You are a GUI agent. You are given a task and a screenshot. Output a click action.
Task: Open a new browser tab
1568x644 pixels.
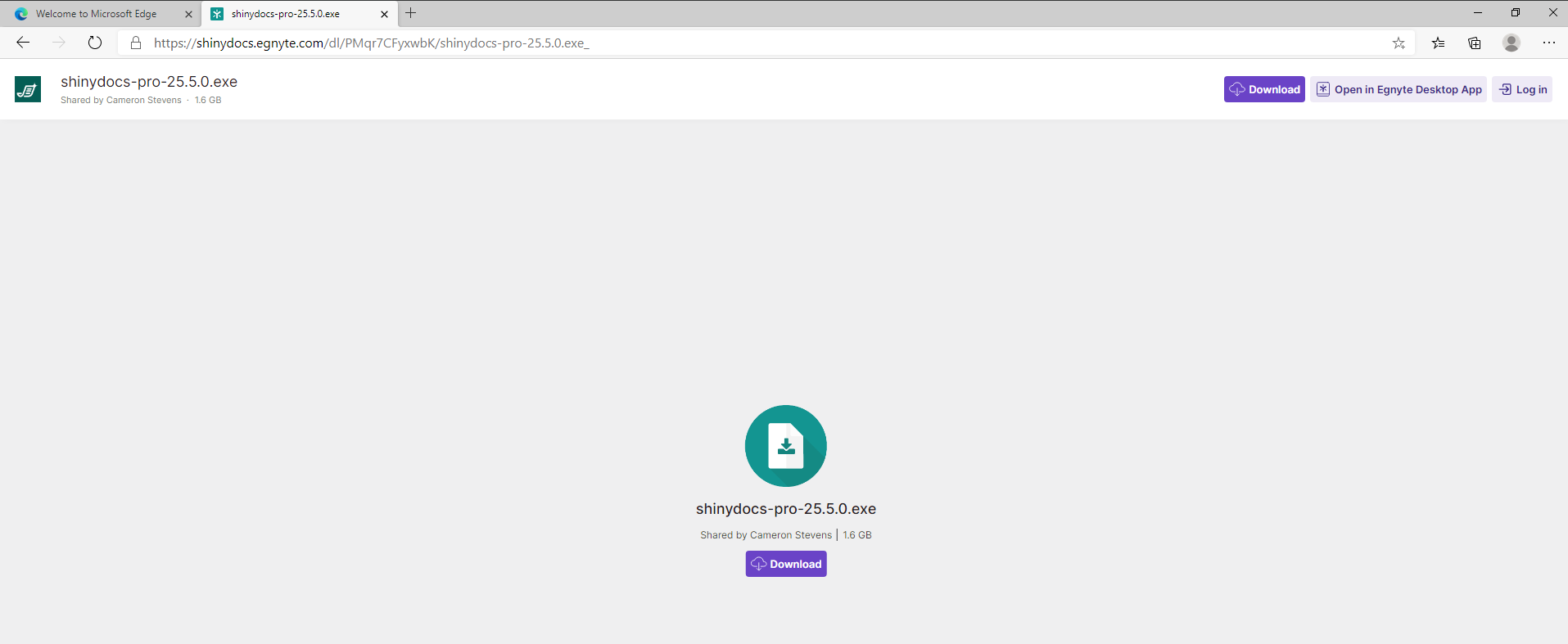(411, 13)
